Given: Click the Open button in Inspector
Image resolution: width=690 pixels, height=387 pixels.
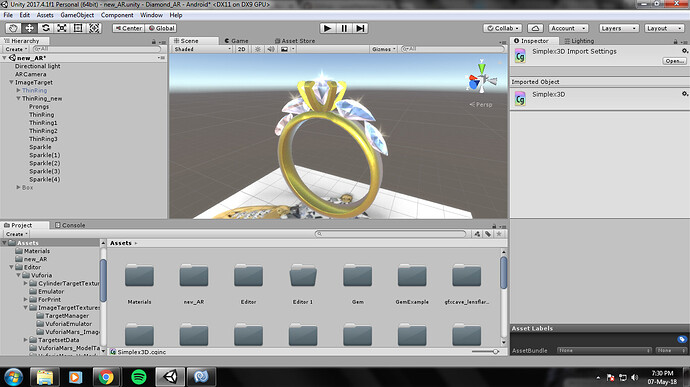Looking at the screenshot, I should [674, 61].
